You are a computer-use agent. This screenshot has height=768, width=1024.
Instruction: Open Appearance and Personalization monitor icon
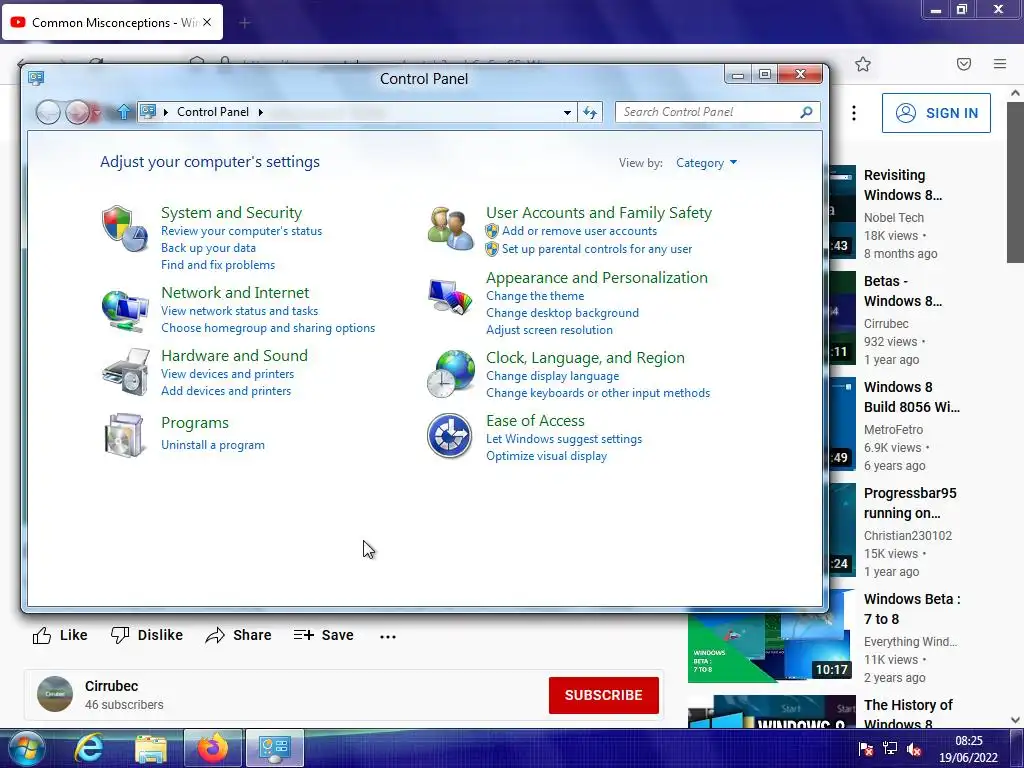[x=451, y=297]
